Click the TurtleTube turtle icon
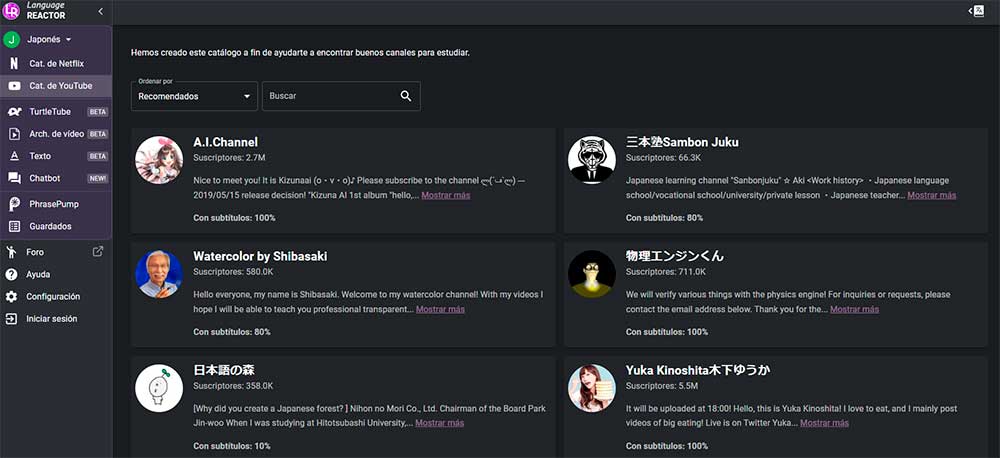 (14, 112)
